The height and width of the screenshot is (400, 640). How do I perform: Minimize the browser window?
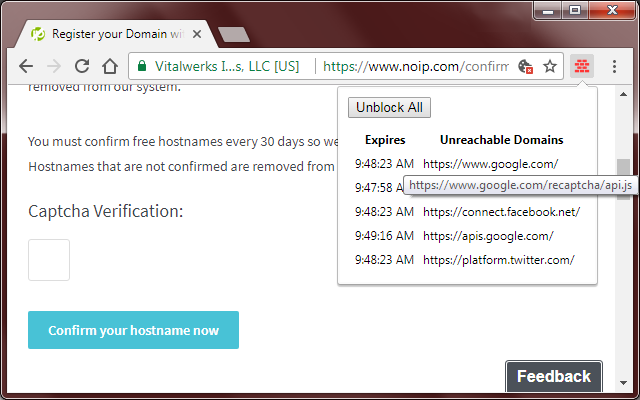(x=548, y=10)
